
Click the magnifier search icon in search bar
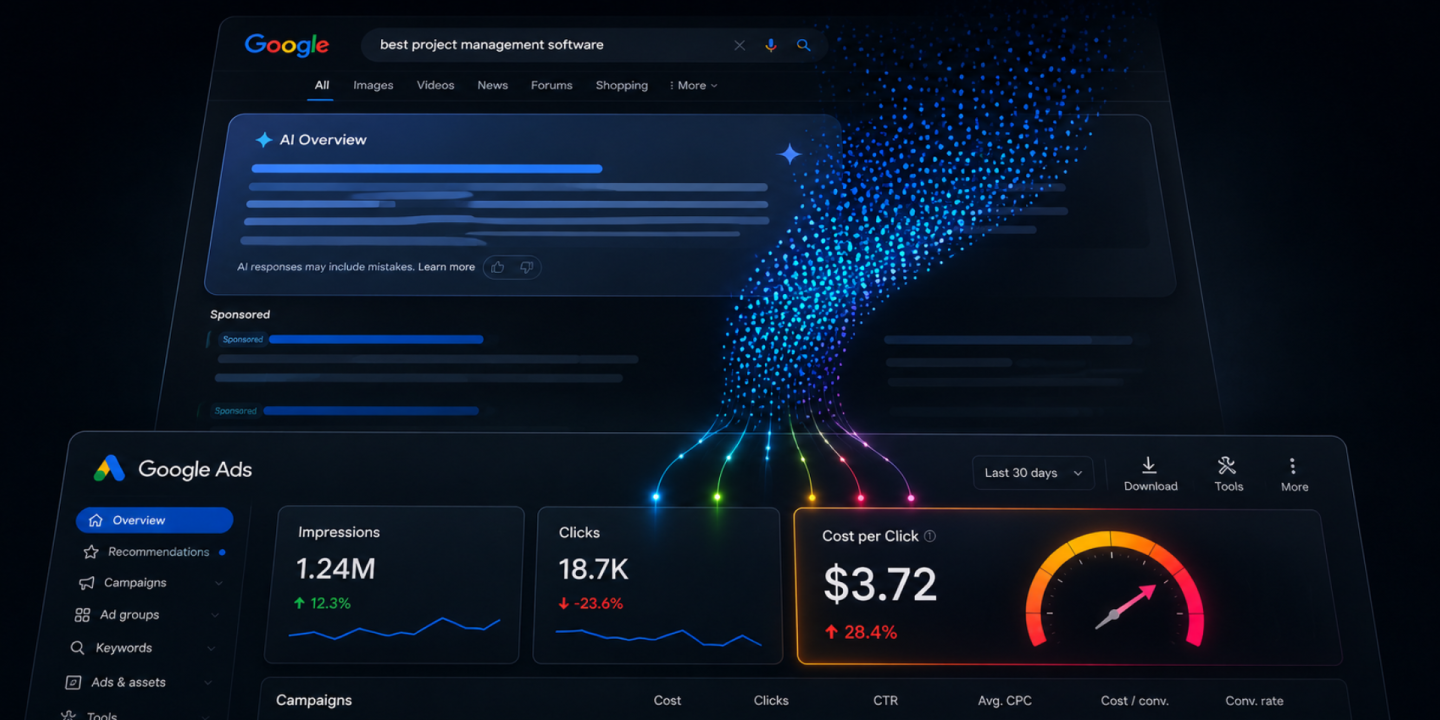(x=803, y=45)
